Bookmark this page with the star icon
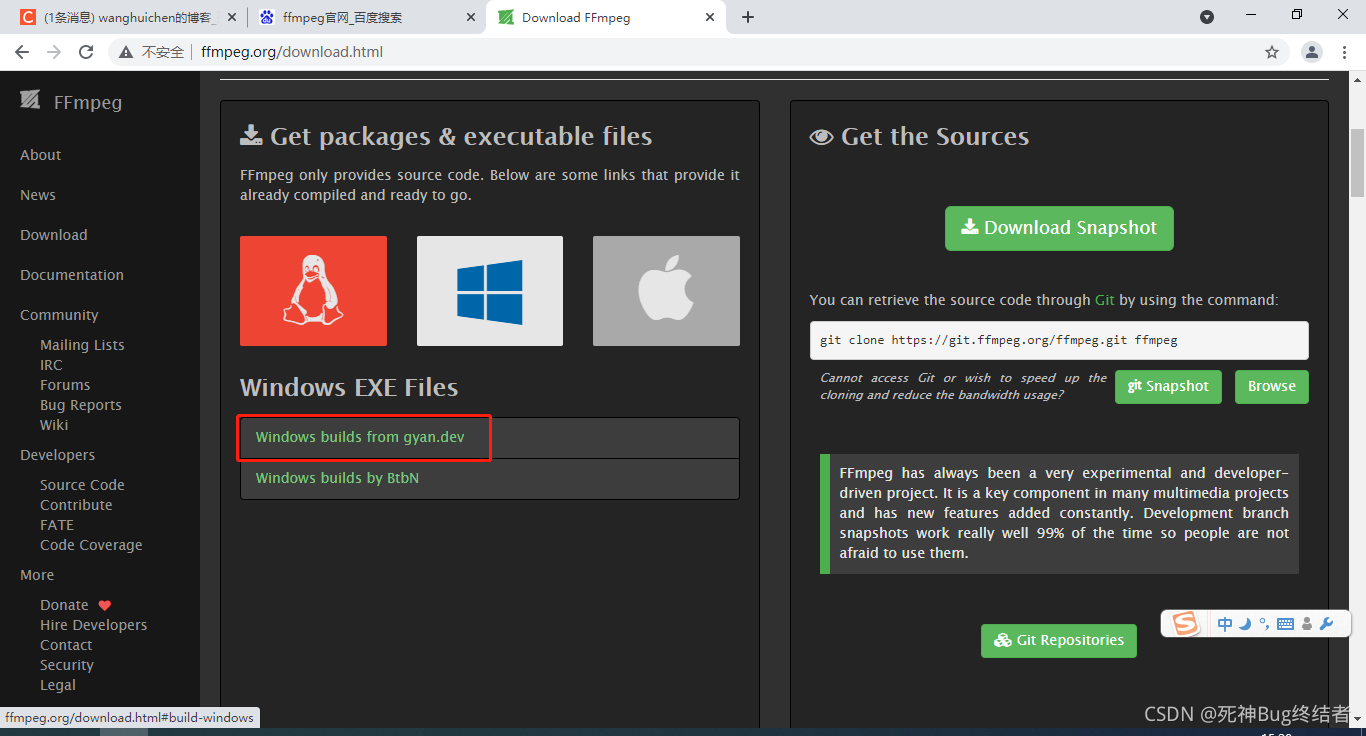Screen dimensions: 1366x736 1272,52
